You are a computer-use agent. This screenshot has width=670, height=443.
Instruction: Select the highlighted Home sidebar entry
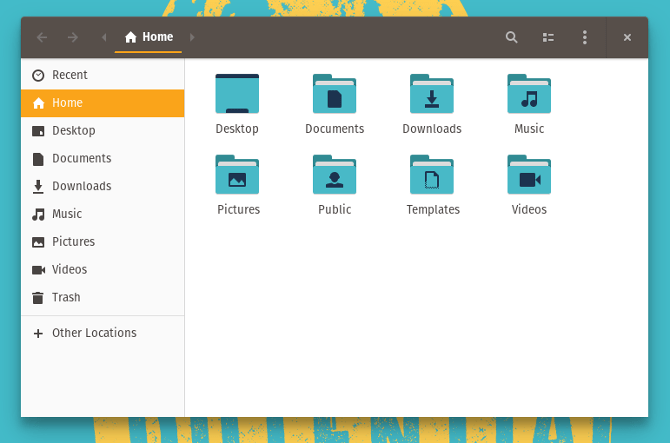pos(103,103)
